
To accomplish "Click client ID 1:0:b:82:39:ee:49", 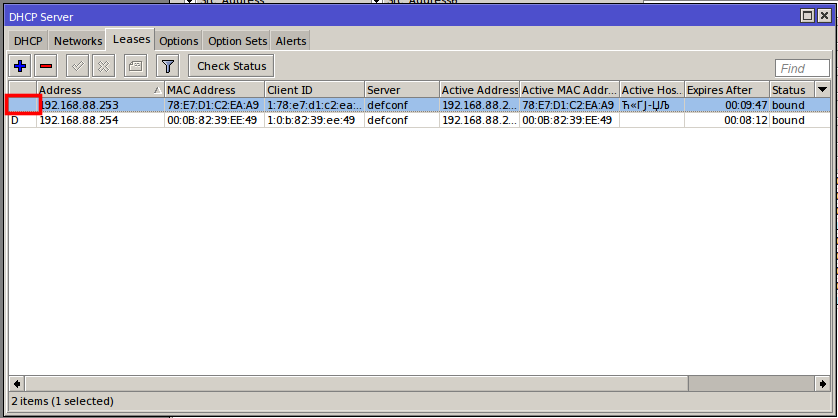I will click(312, 120).
